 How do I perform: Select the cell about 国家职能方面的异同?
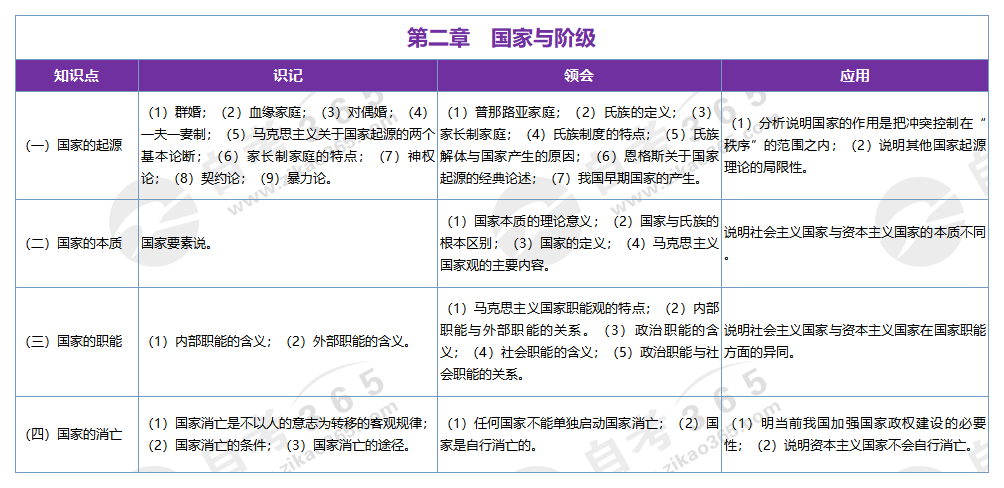(855, 341)
